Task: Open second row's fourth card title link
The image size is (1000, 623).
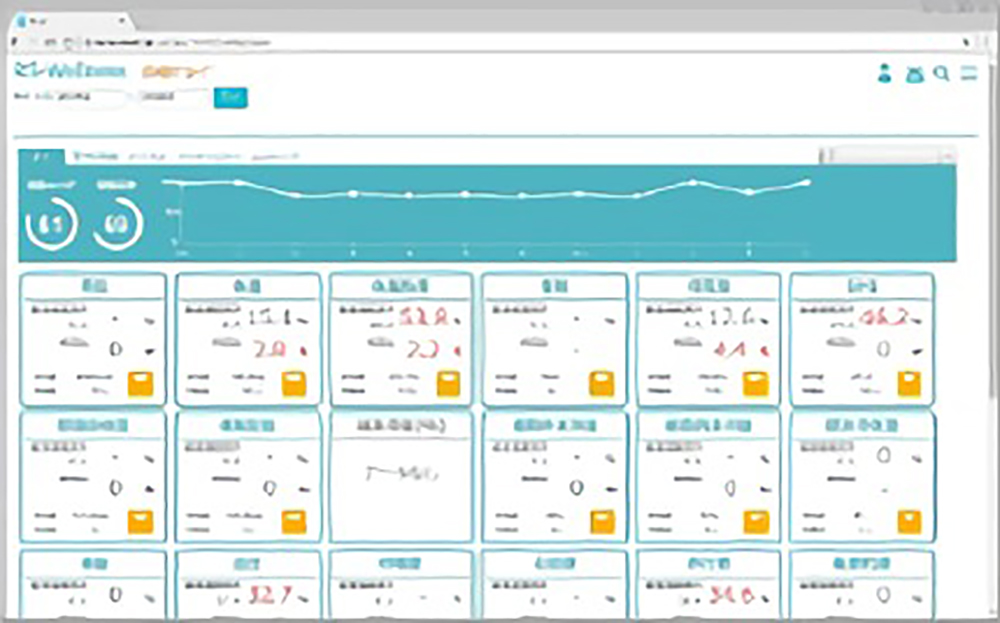Action: 555,425
